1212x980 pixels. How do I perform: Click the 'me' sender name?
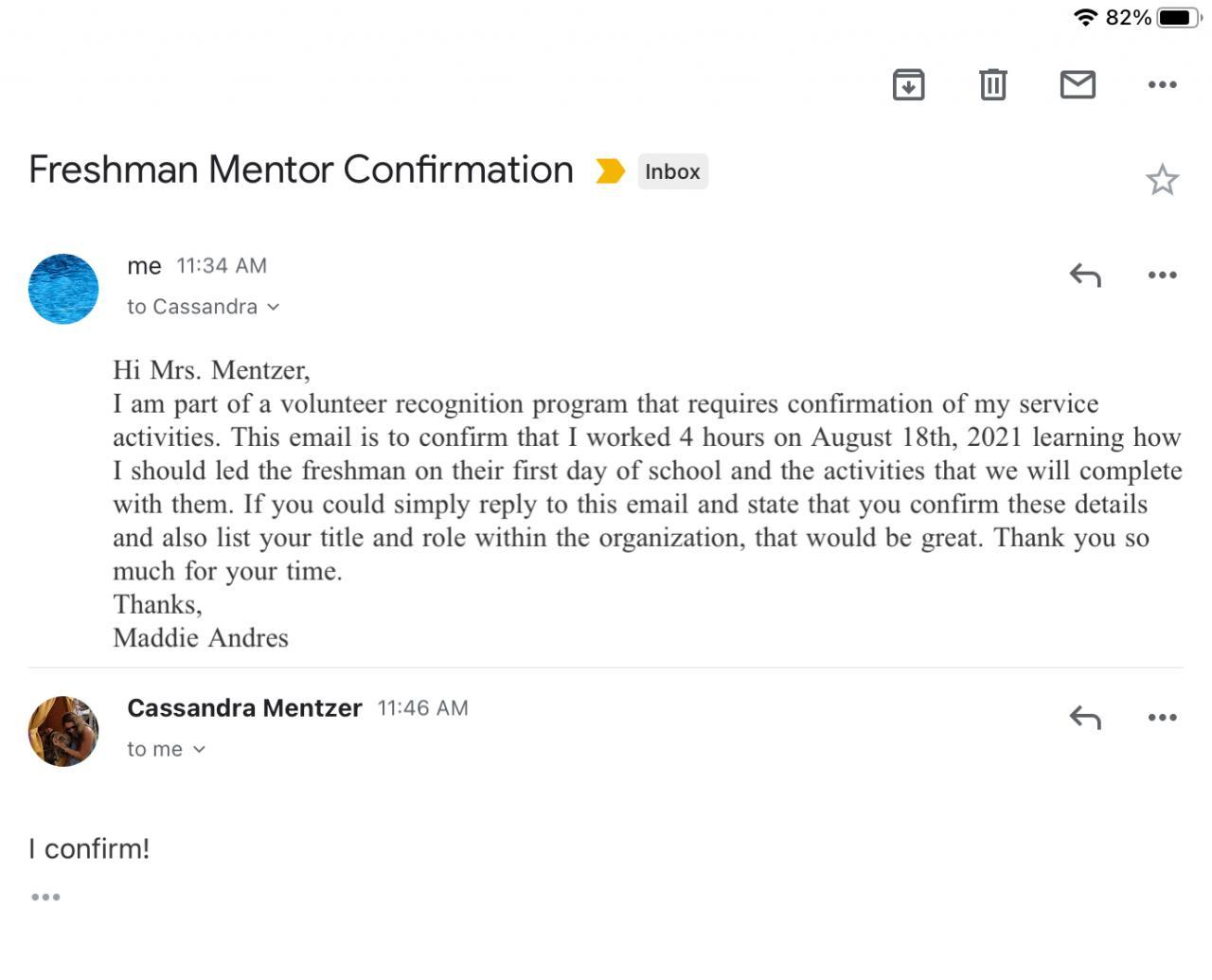click(144, 266)
